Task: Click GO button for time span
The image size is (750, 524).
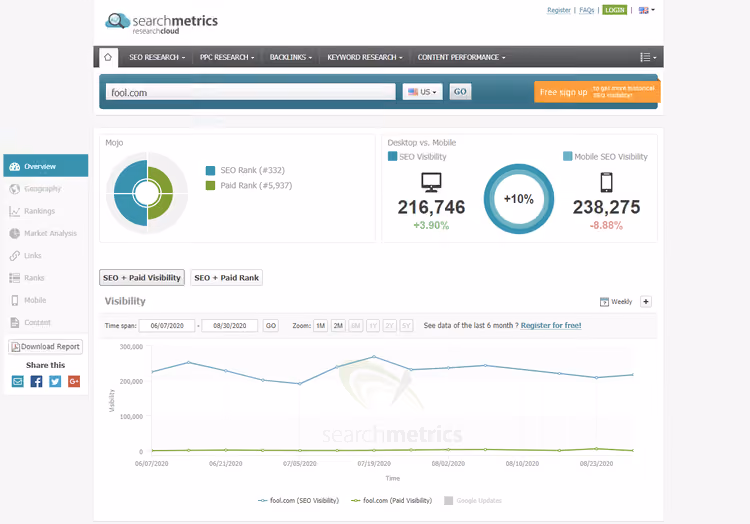Action: click(x=271, y=326)
